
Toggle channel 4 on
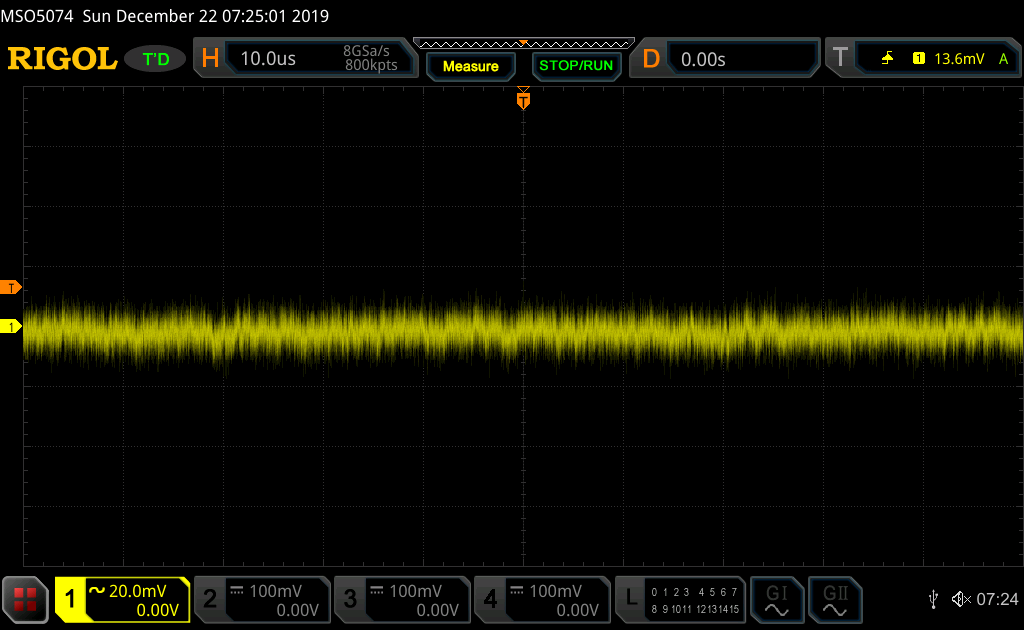click(x=490, y=599)
